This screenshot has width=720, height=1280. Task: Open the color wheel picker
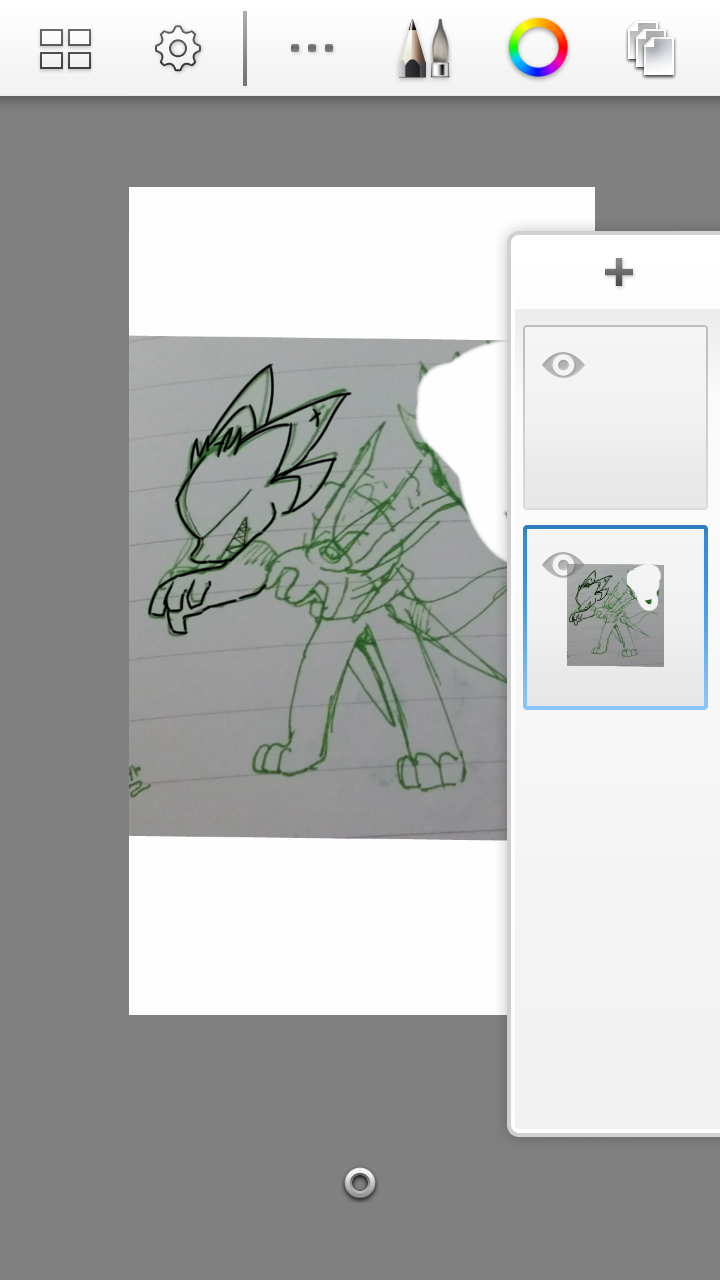(538, 48)
